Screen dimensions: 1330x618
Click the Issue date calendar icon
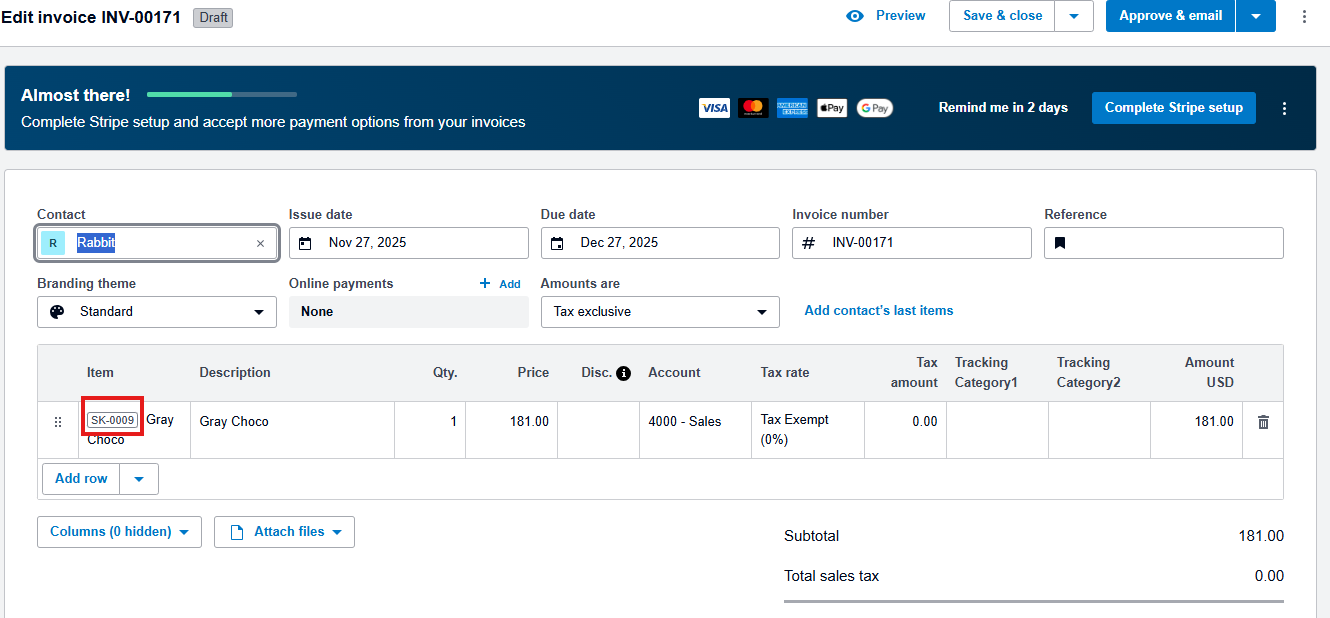point(306,243)
